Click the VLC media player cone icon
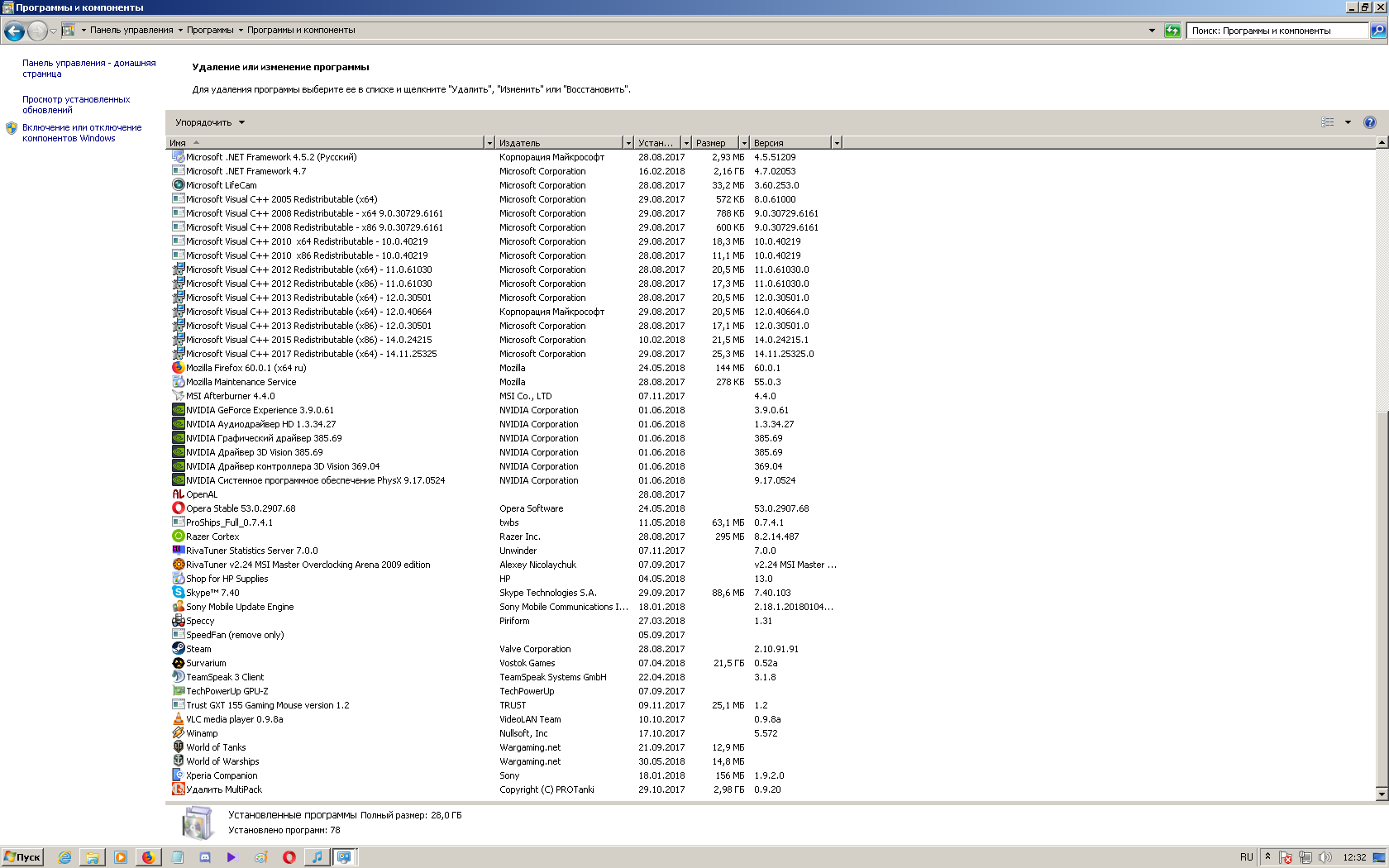 (x=178, y=719)
